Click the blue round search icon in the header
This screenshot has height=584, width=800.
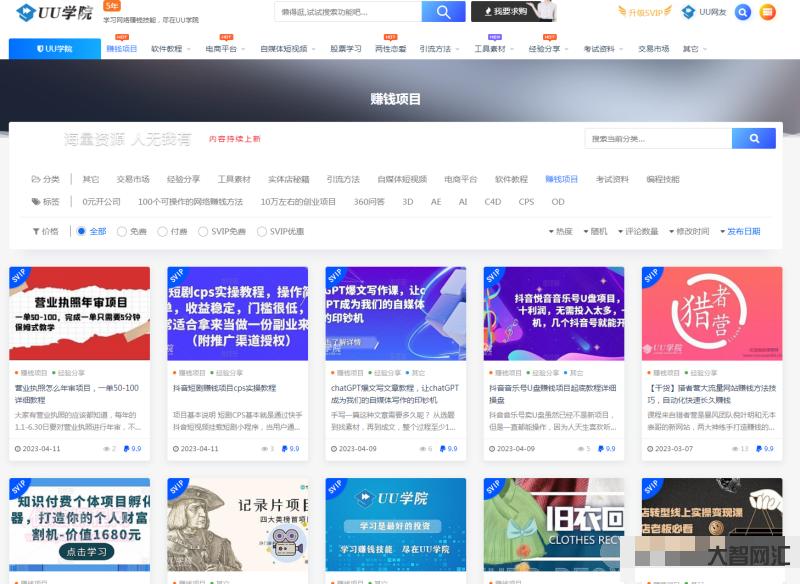743,12
